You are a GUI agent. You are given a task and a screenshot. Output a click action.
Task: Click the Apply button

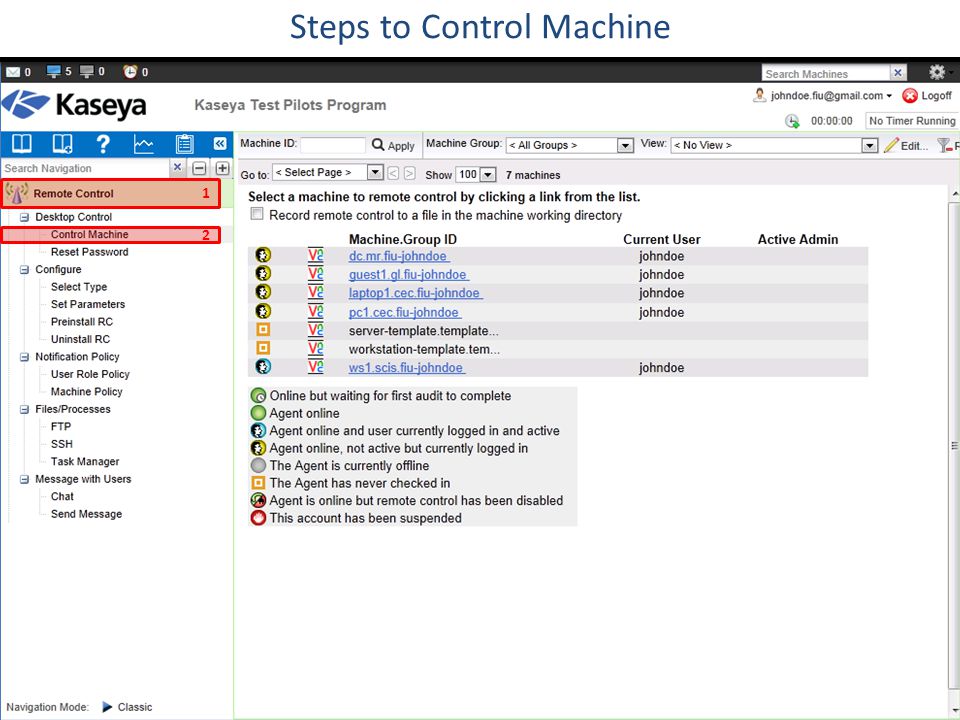(x=394, y=145)
